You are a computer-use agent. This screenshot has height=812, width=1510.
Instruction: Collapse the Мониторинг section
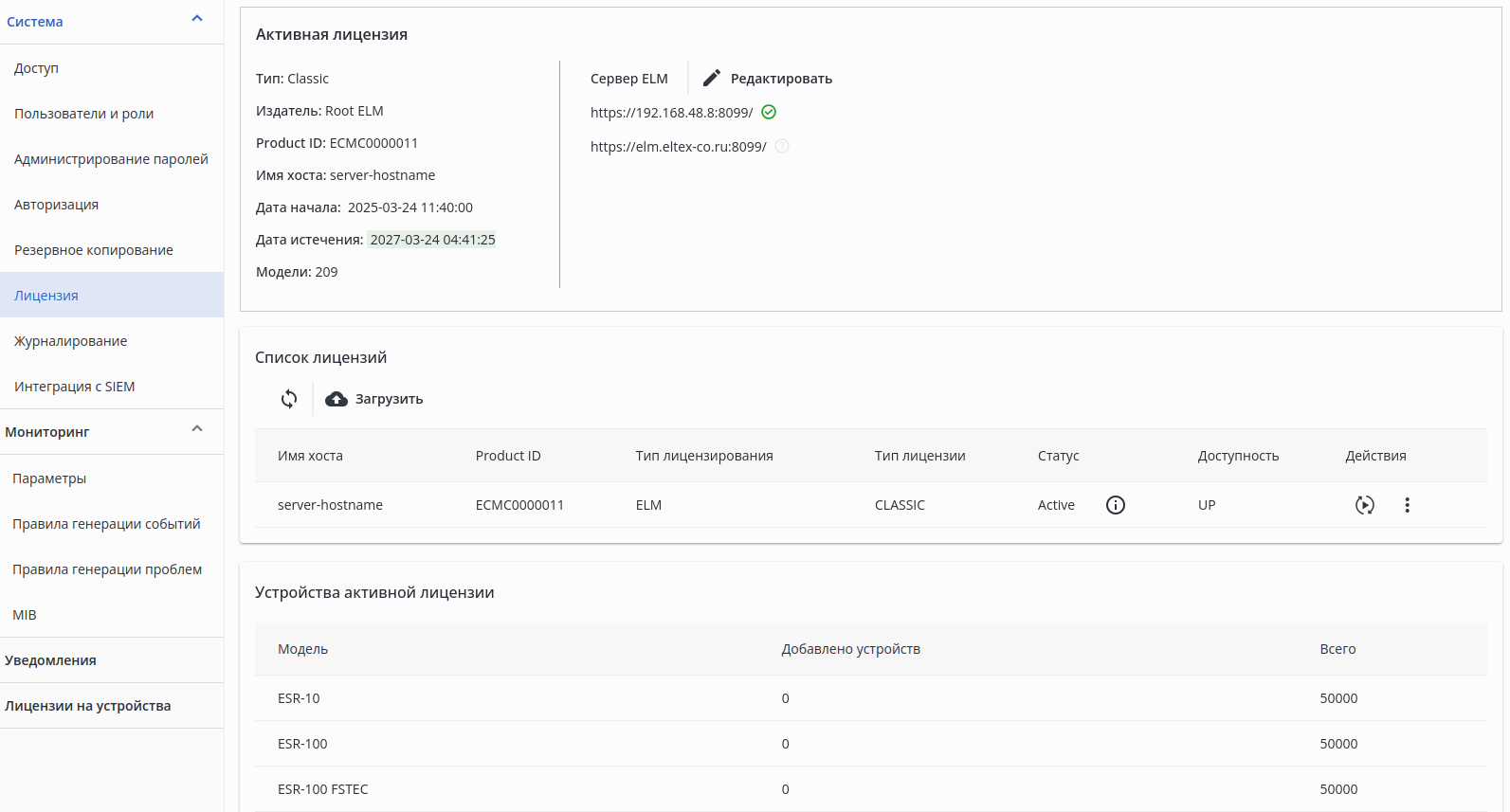[x=197, y=429]
